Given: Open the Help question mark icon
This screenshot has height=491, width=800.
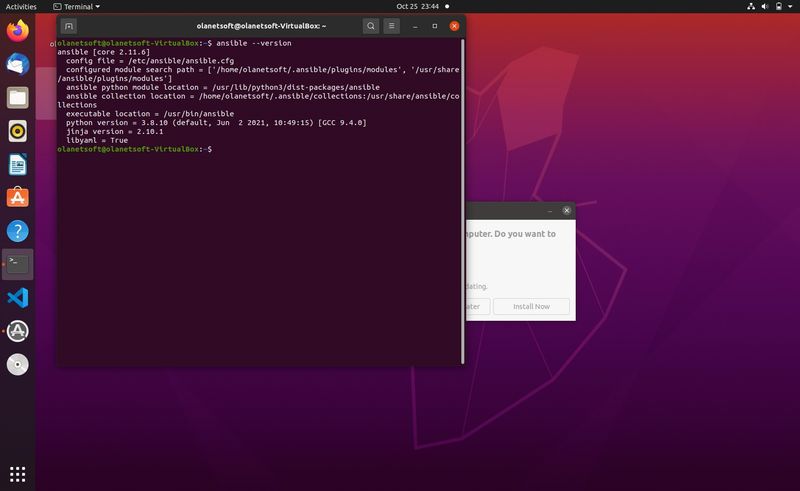Looking at the screenshot, I should [17, 231].
